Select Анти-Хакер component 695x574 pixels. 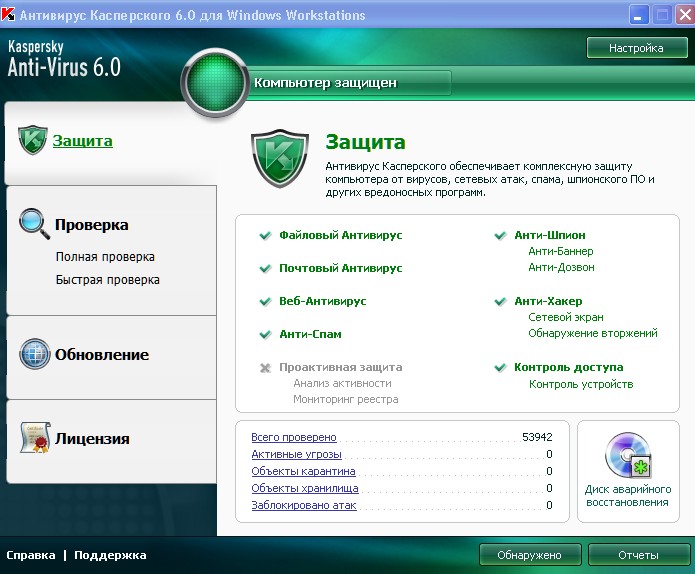click(548, 301)
